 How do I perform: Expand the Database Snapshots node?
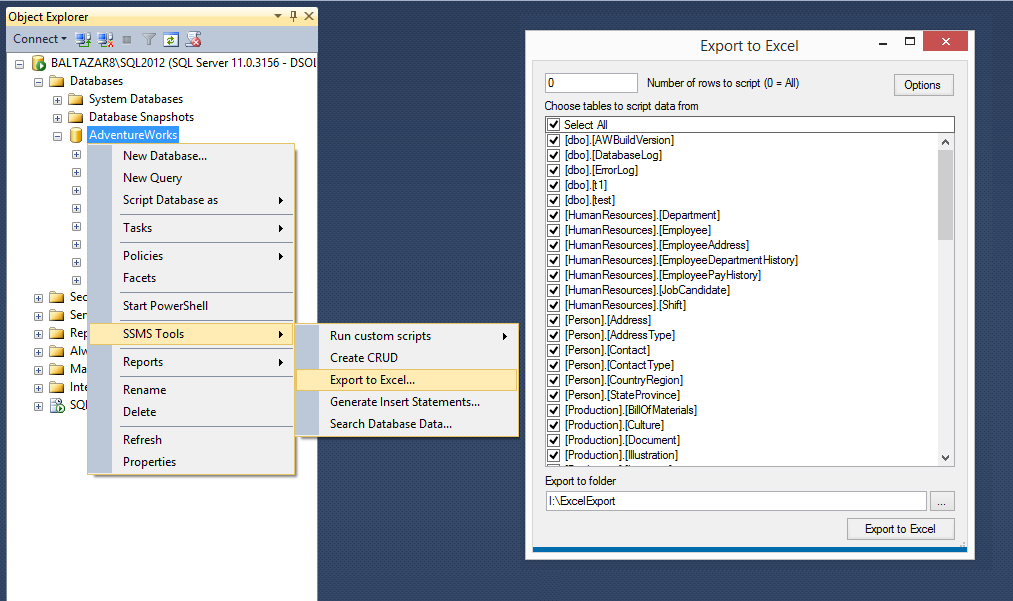(x=57, y=118)
